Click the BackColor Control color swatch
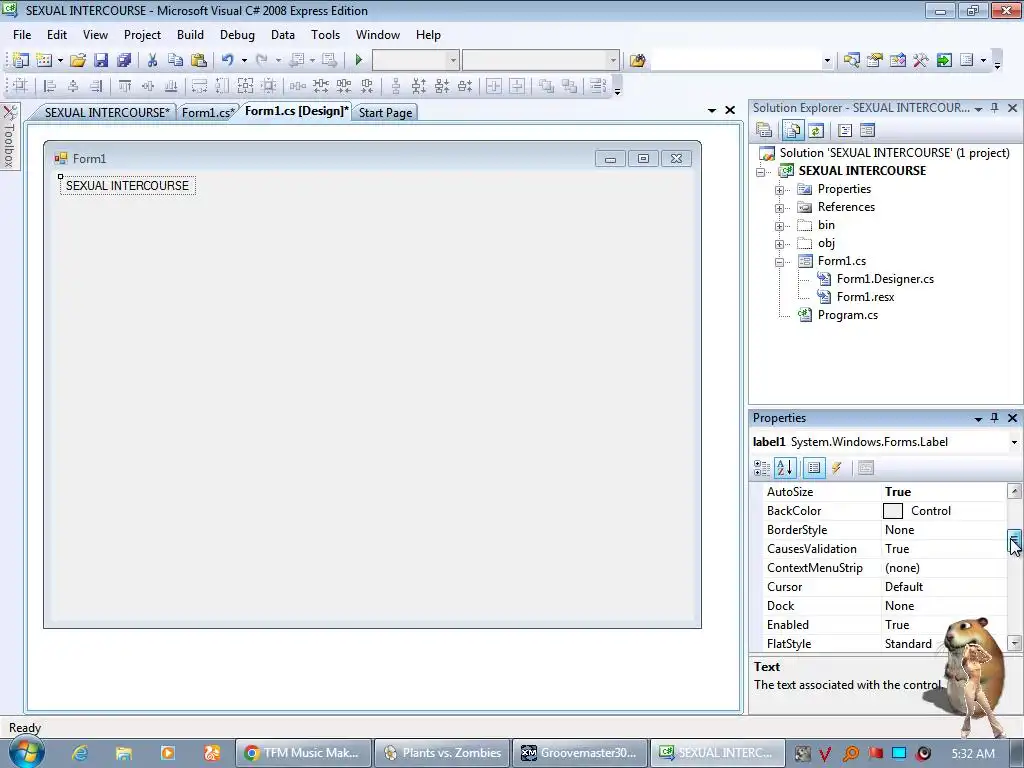The image size is (1024, 768). click(x=892, y=511)
